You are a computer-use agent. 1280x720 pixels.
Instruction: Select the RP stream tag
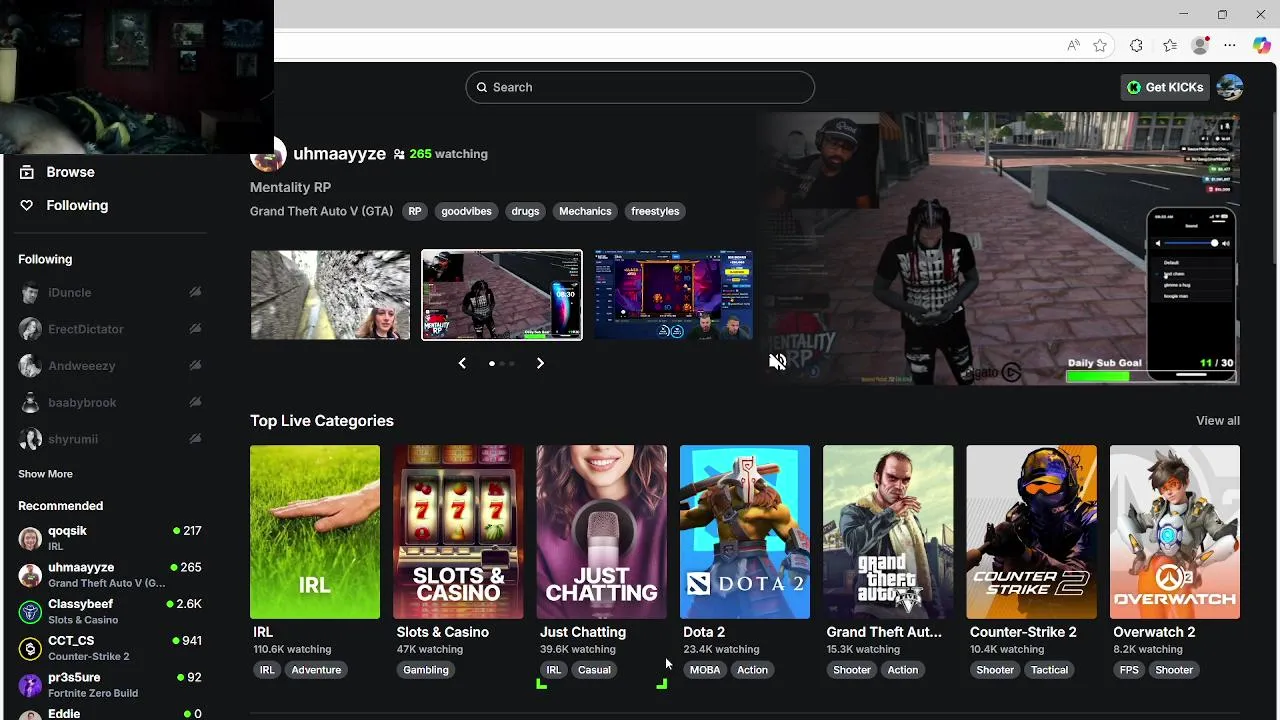pos(414,211)
